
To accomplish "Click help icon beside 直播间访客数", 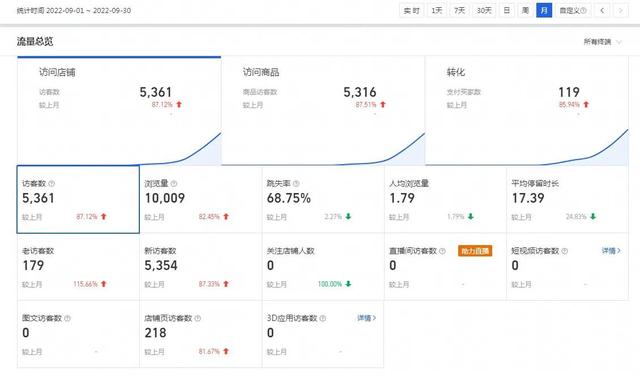I will [442, 251].
